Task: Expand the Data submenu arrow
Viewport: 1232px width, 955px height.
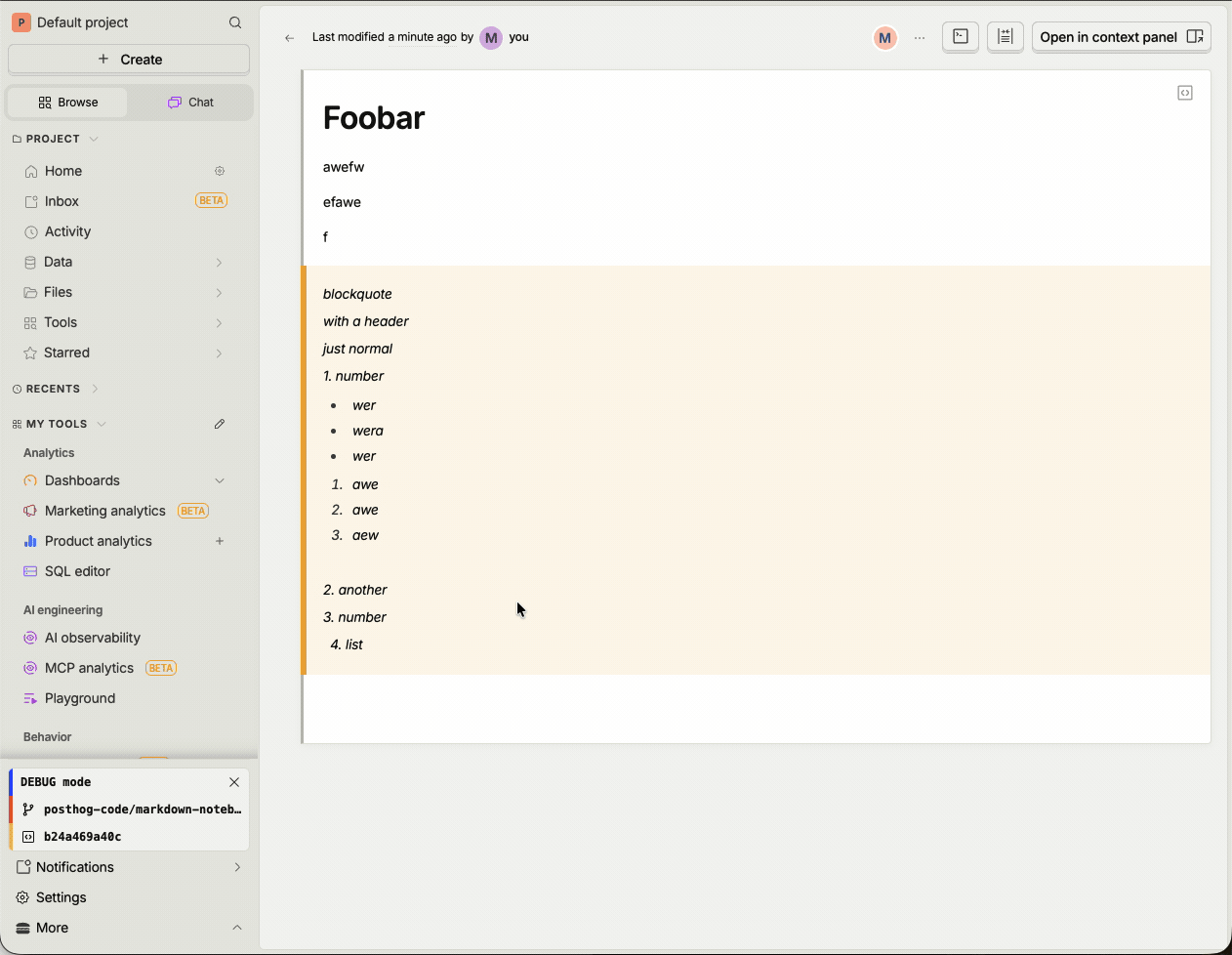Action: 219,263
